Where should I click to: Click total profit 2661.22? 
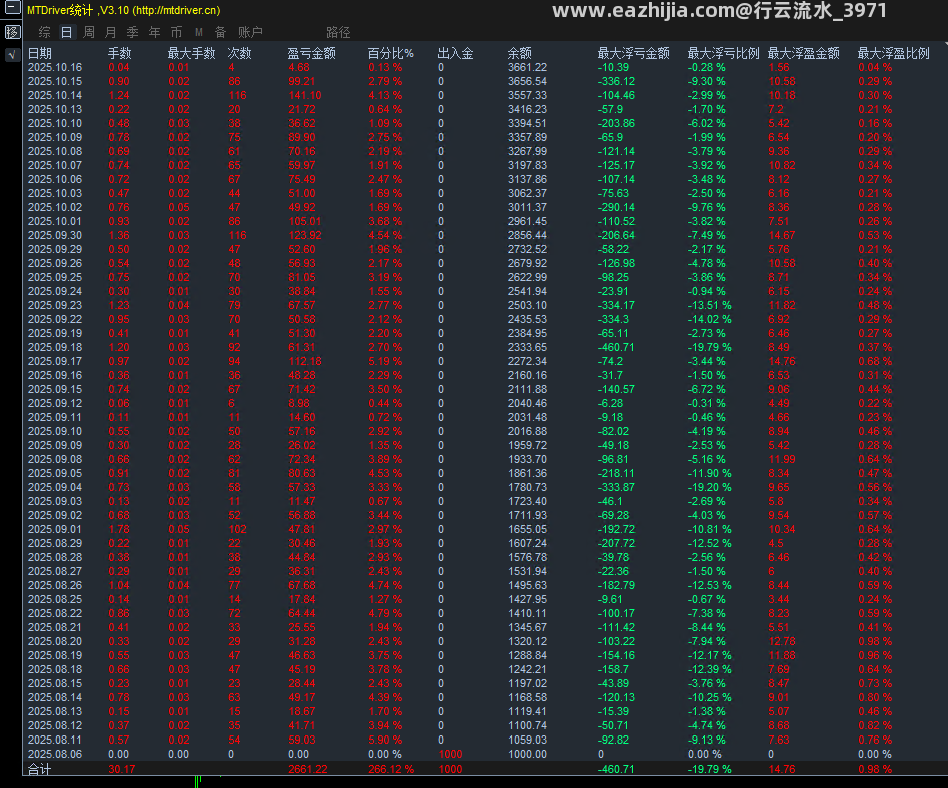coord(308,769)
